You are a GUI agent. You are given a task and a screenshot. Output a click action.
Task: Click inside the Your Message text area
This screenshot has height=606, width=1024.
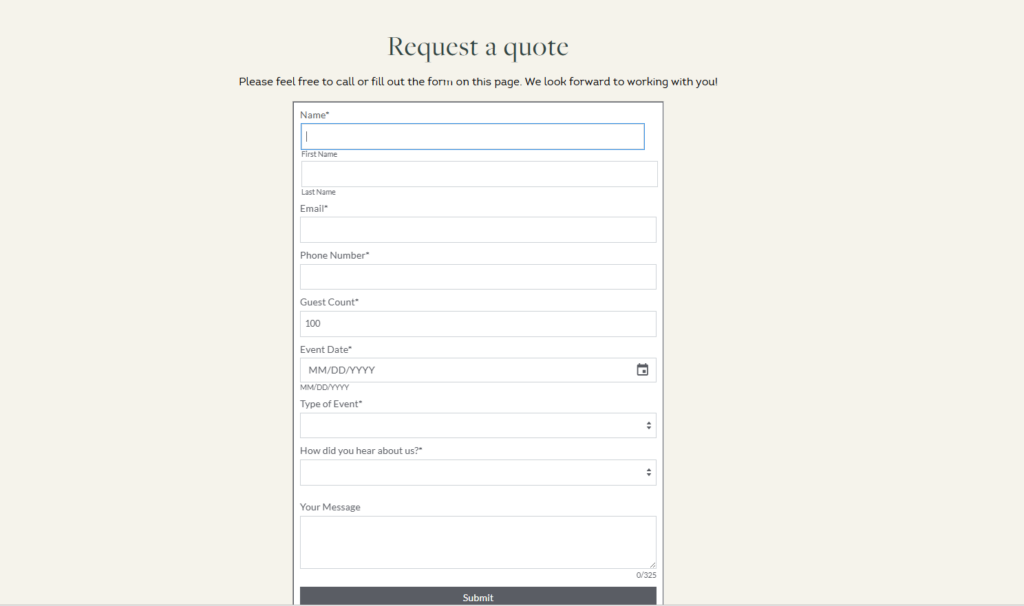tap(478, 542)
